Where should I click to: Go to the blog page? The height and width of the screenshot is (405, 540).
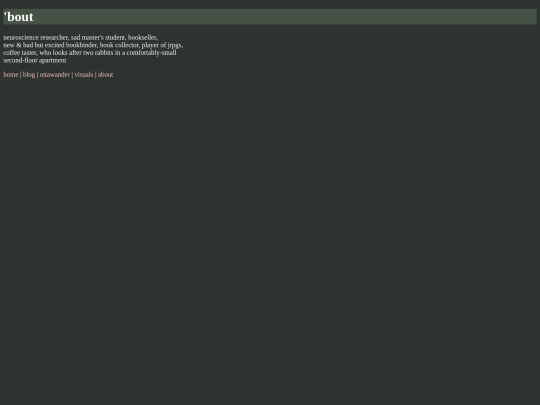point(29,75)
